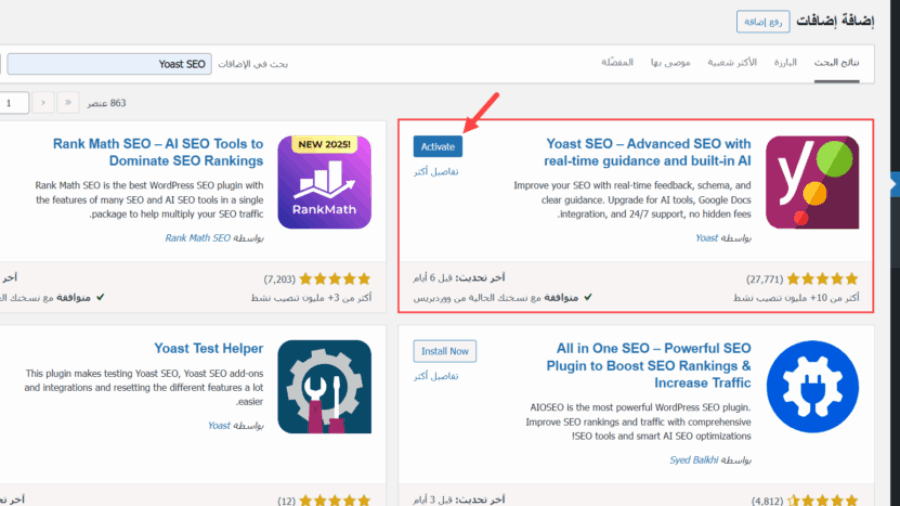This screenshot has width=900, height=506.
Task: Open the Yoast SEO plugin title link
Action: [x=647, y=152]
